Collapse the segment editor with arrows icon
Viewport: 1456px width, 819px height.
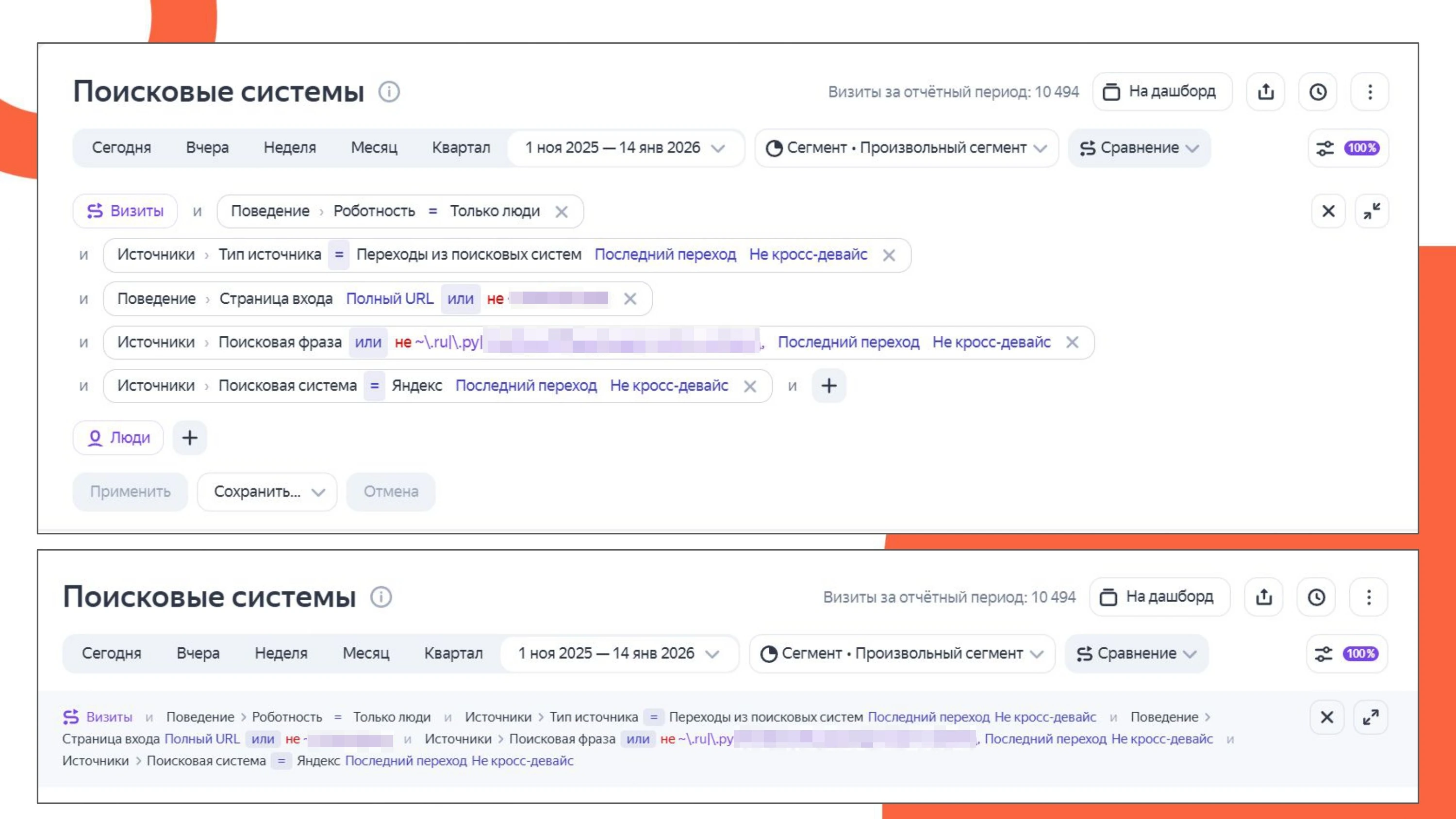(x=1371, y=212)
